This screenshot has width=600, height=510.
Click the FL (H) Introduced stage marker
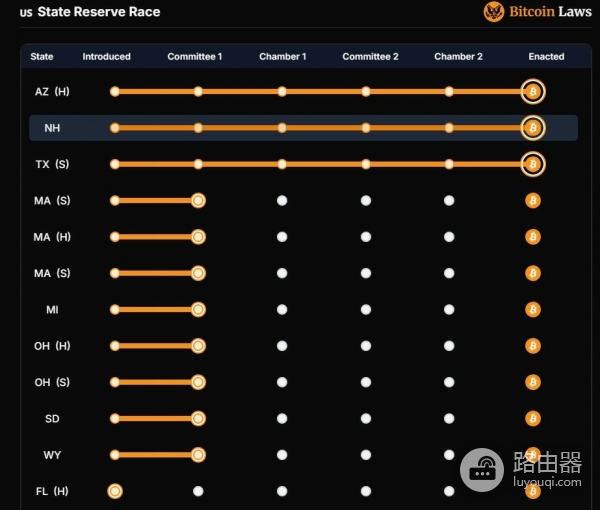(115, 491)
